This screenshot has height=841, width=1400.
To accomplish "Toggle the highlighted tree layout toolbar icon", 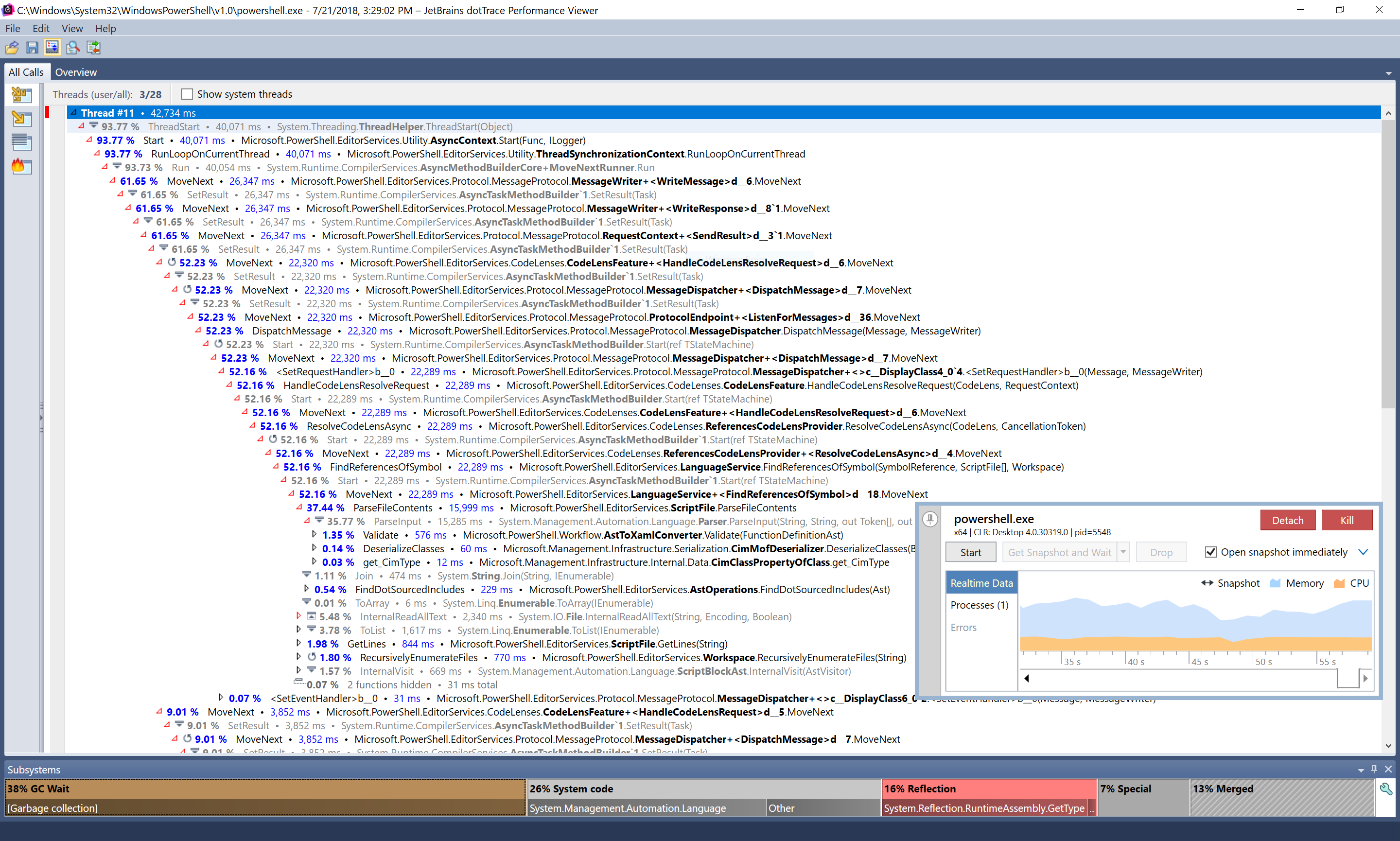I will click(52, 48).
